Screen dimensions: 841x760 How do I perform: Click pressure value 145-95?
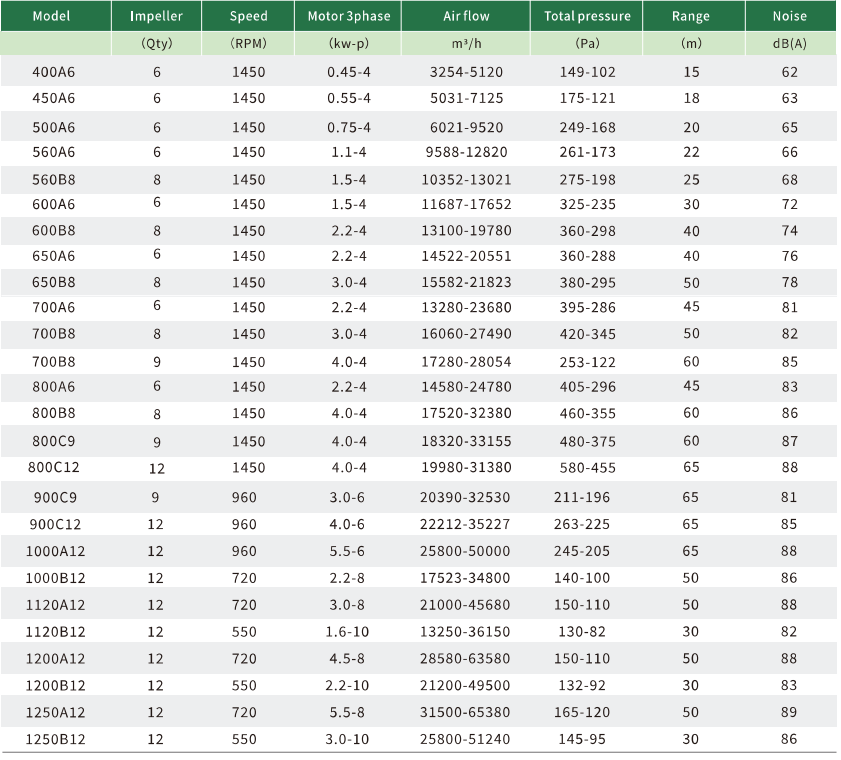(582, 739)
